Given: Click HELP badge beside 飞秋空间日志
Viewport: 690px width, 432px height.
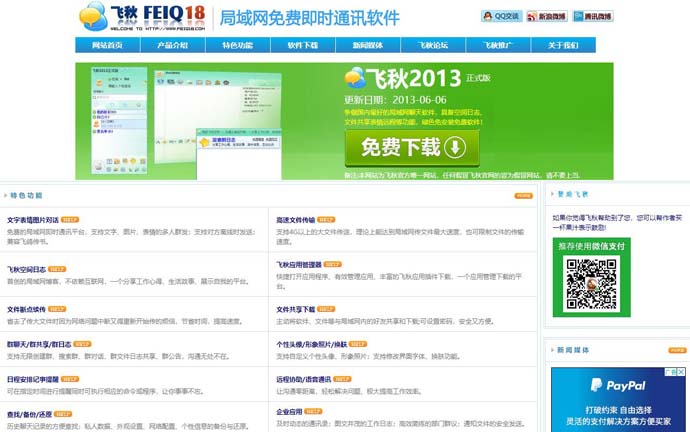Looking at the screenshot, I should point(57,269).
